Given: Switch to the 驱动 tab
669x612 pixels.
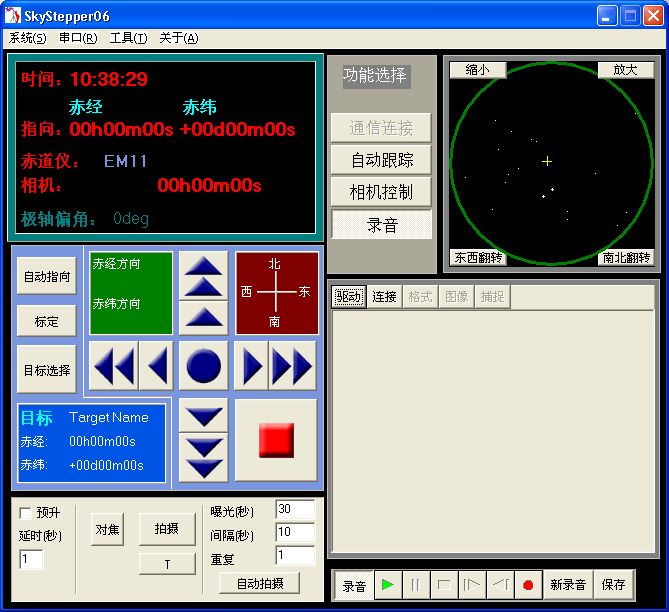Looking at the screenshot, I should pyautogui.click(x=349, y=296).
